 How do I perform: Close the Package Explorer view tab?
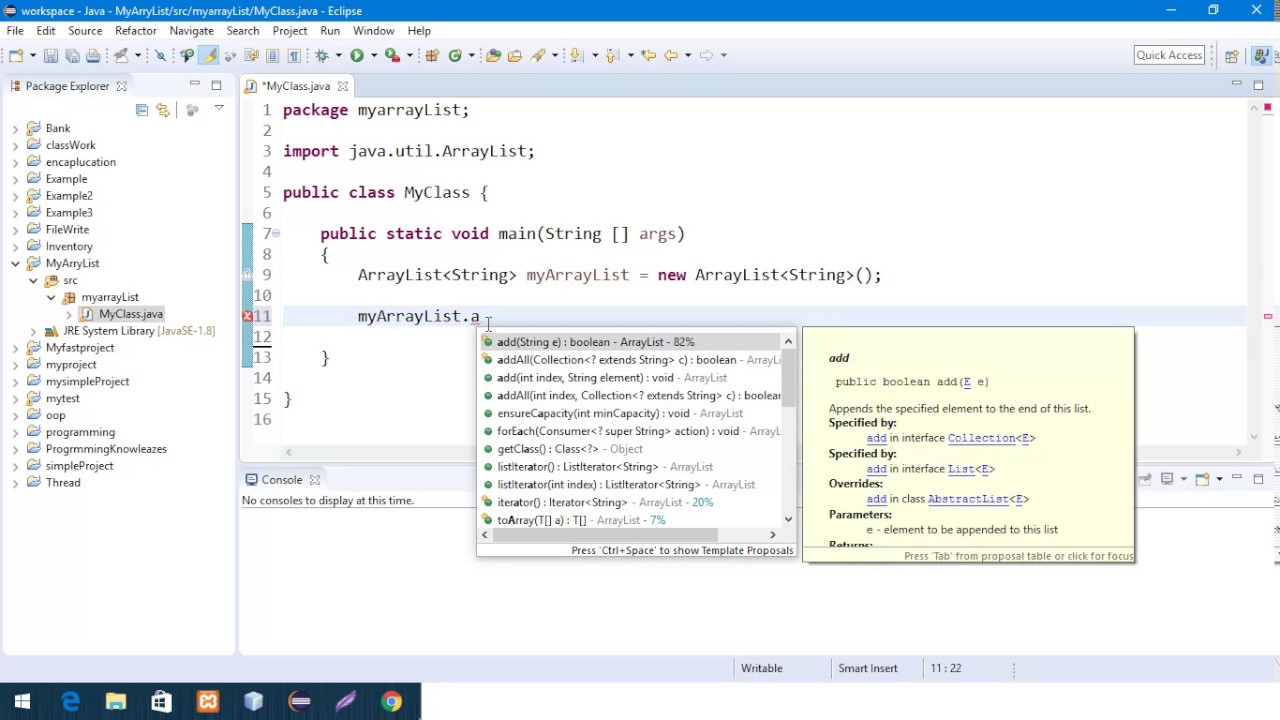pyautogui.click(x=122, y=86)
